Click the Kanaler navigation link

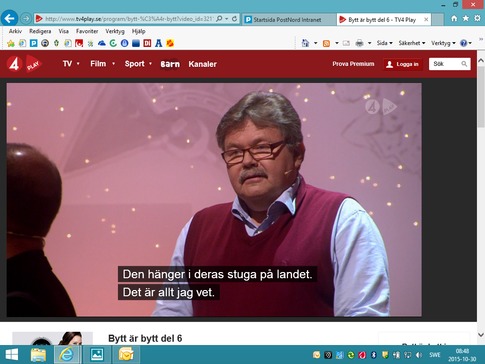[x=202, y=64]
